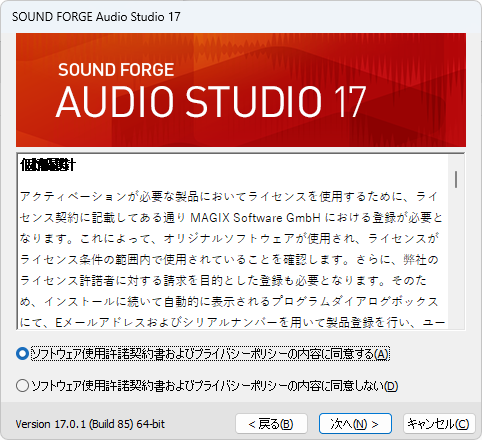This screenshot has width=482, height=440.
Task: Click license line starting with なります。これによって
Action: pyautogui.click(x=229, y=238)
